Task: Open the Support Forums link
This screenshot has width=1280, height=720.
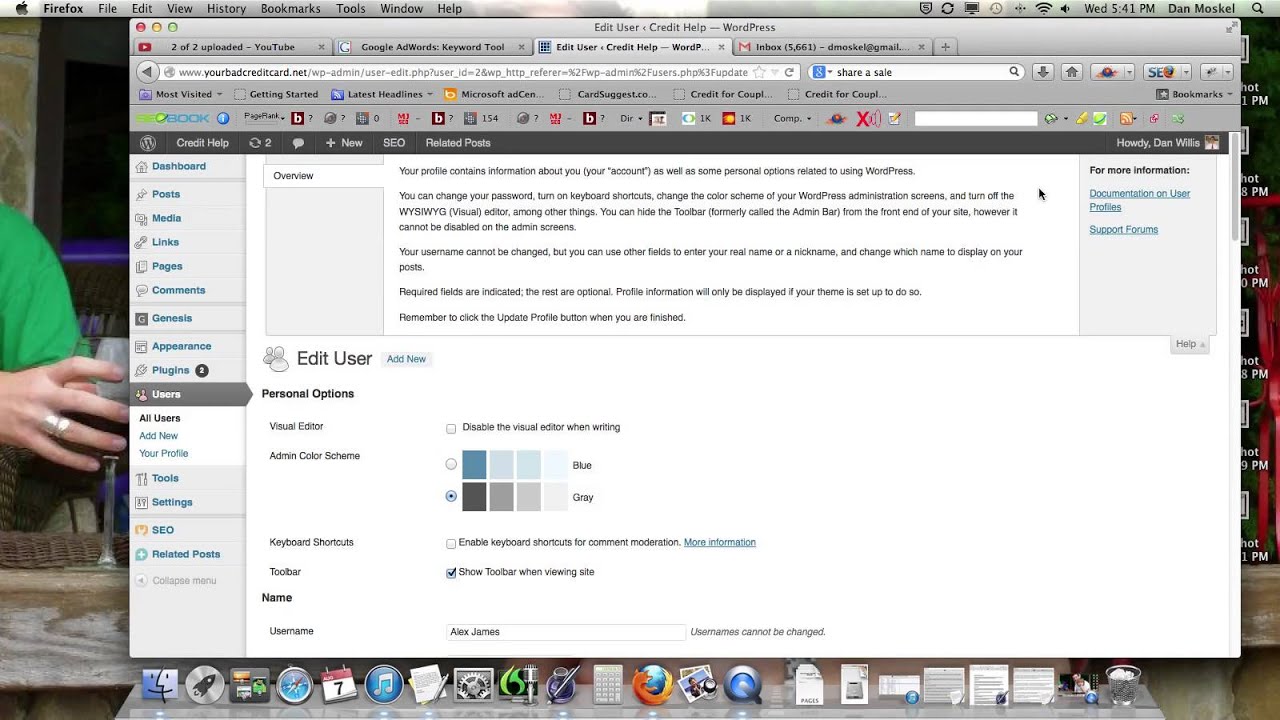Action: pyautogui.click(x=1123, y=229)
